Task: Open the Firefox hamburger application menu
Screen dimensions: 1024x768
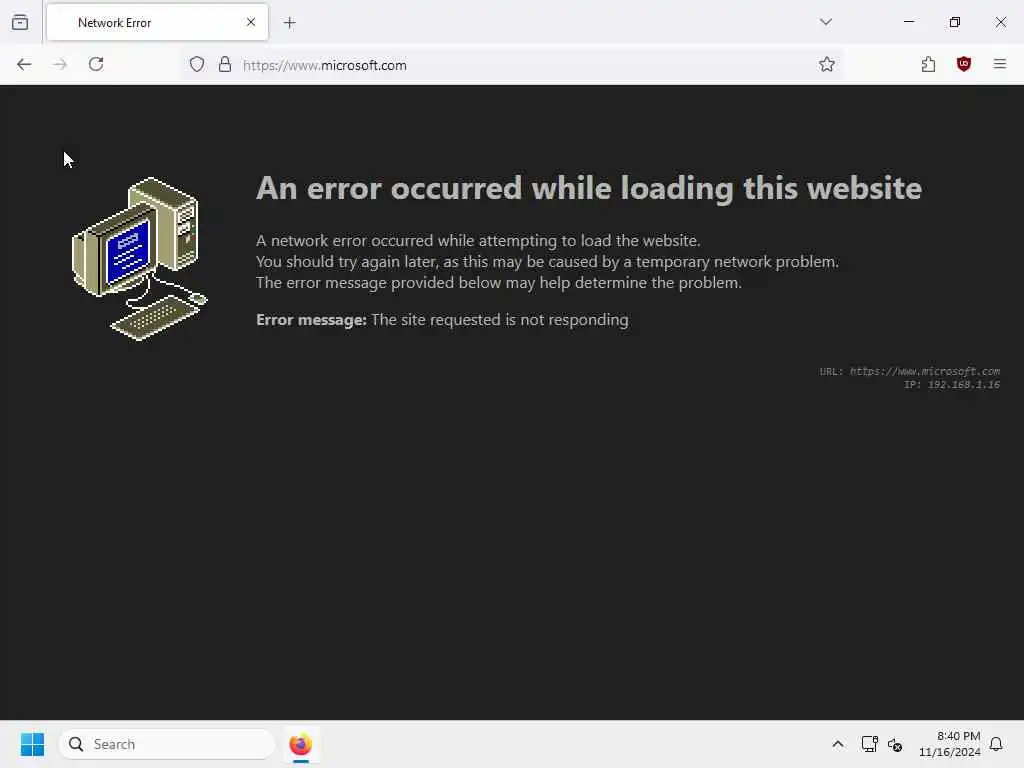Action: pos(1000,64)
